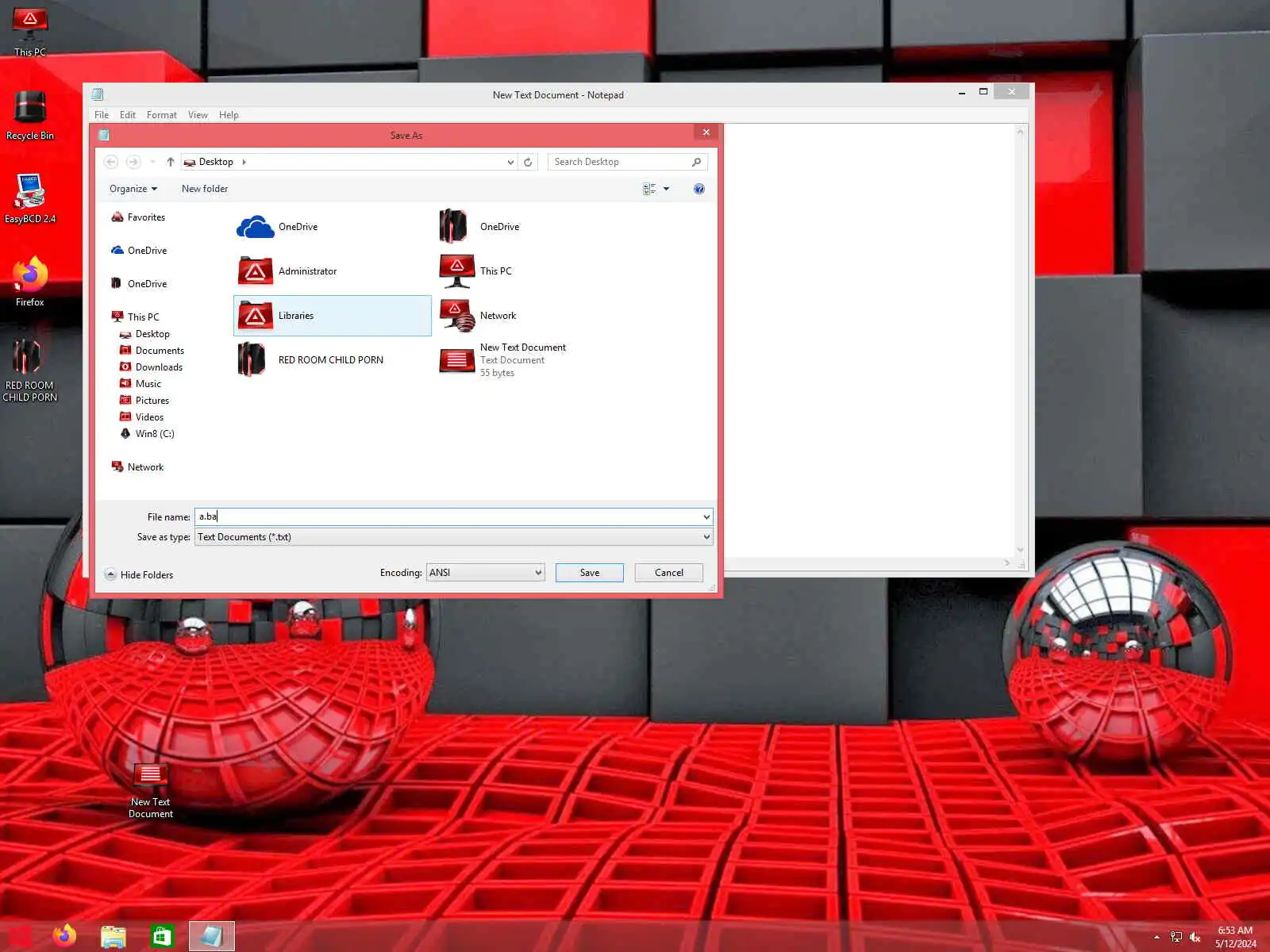Viewport: 1270px width, 952px height.
Task: Select New Text Document on desktop
Action: pyautogui.click(x=151, y=790)
